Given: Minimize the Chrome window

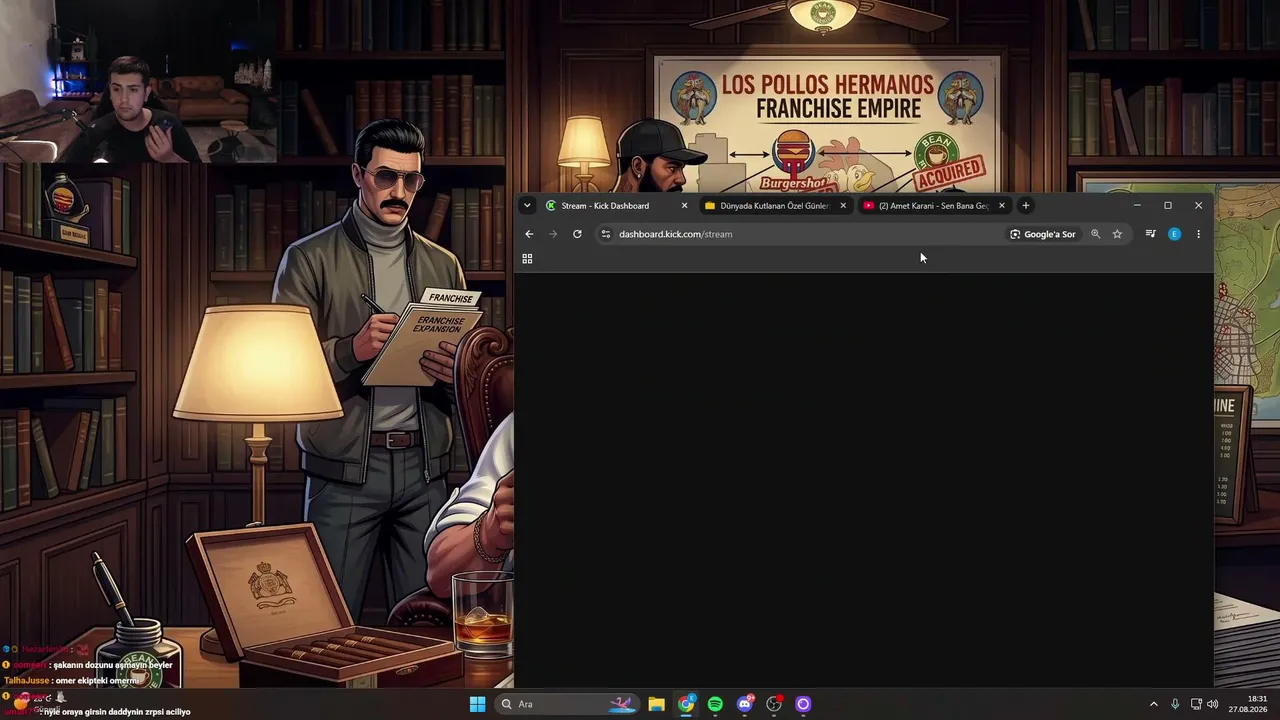Looking at the screenshot, I should (x=1137, y=205).
